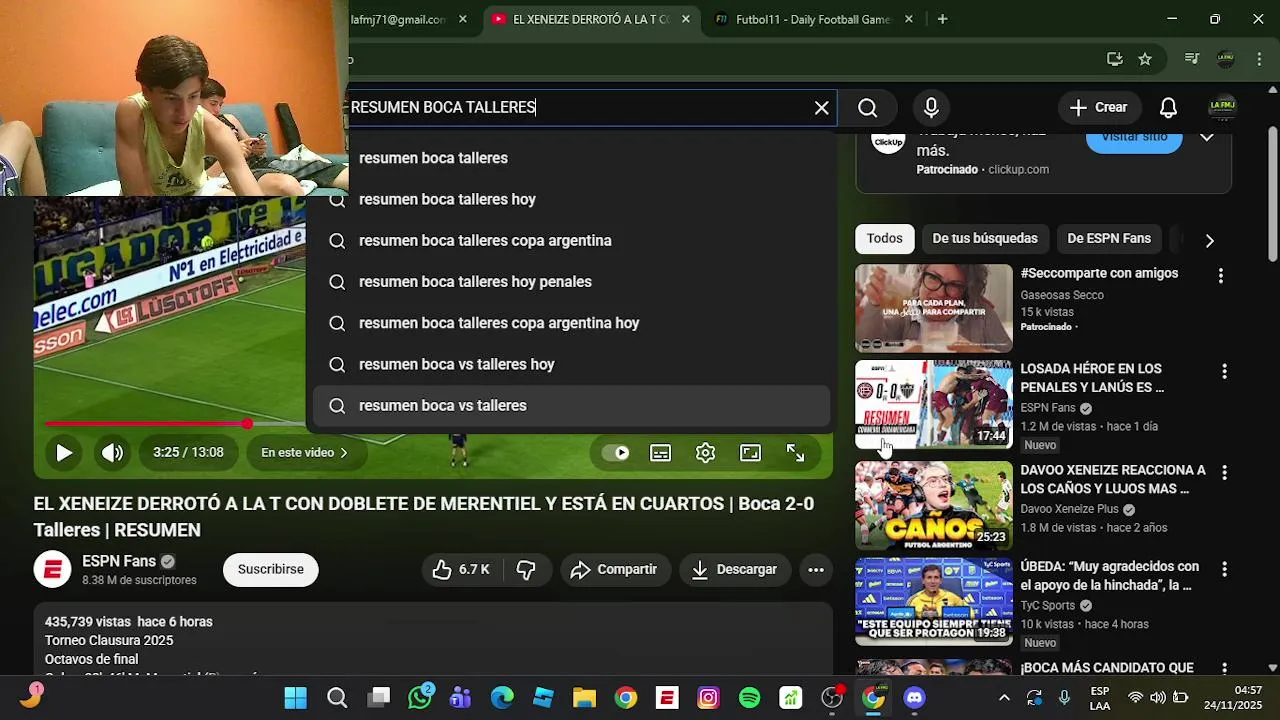Download the video via Descargar
1280x720 pixels.
click(734, 570)
